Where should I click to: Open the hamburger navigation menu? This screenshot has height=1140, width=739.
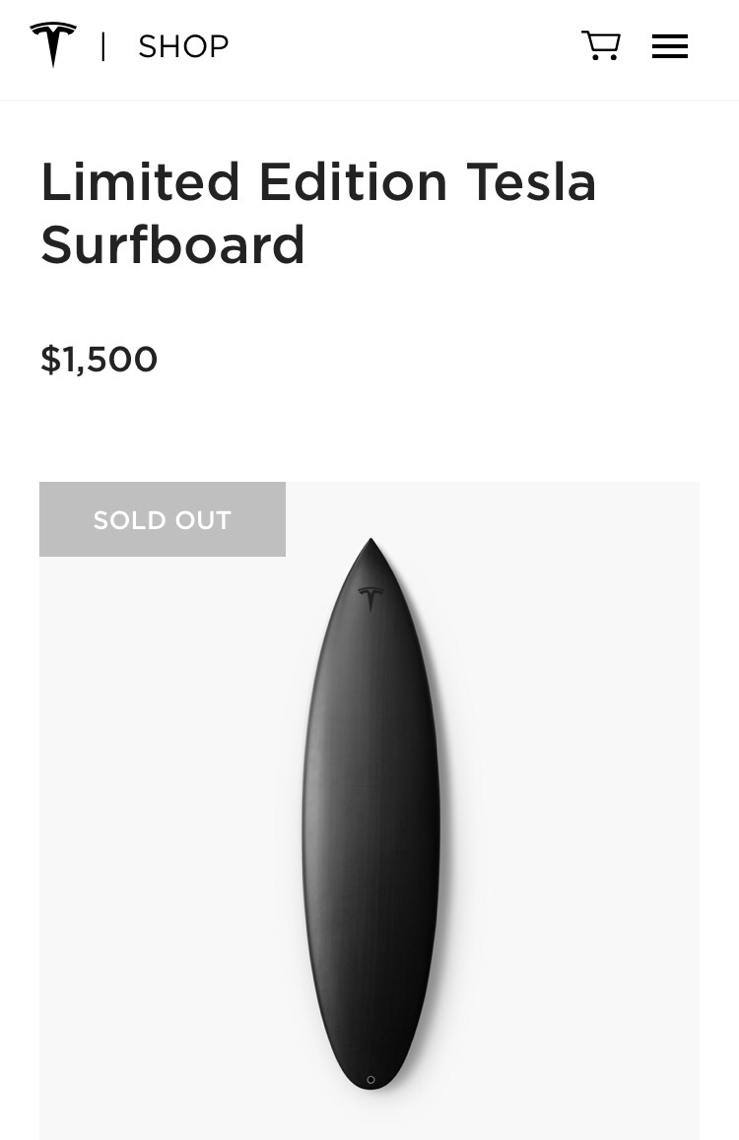(669, 46)
